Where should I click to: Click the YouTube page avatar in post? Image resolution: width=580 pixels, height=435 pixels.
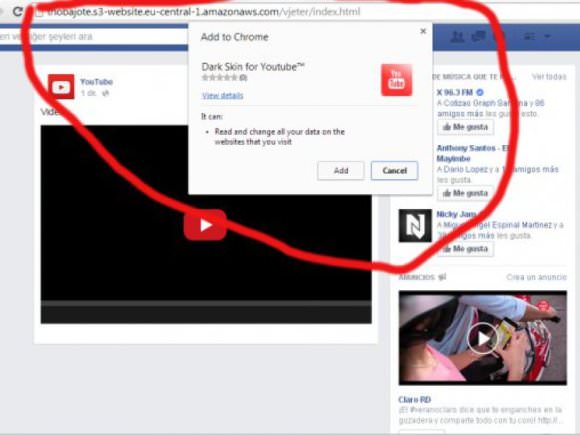point(61,87)
